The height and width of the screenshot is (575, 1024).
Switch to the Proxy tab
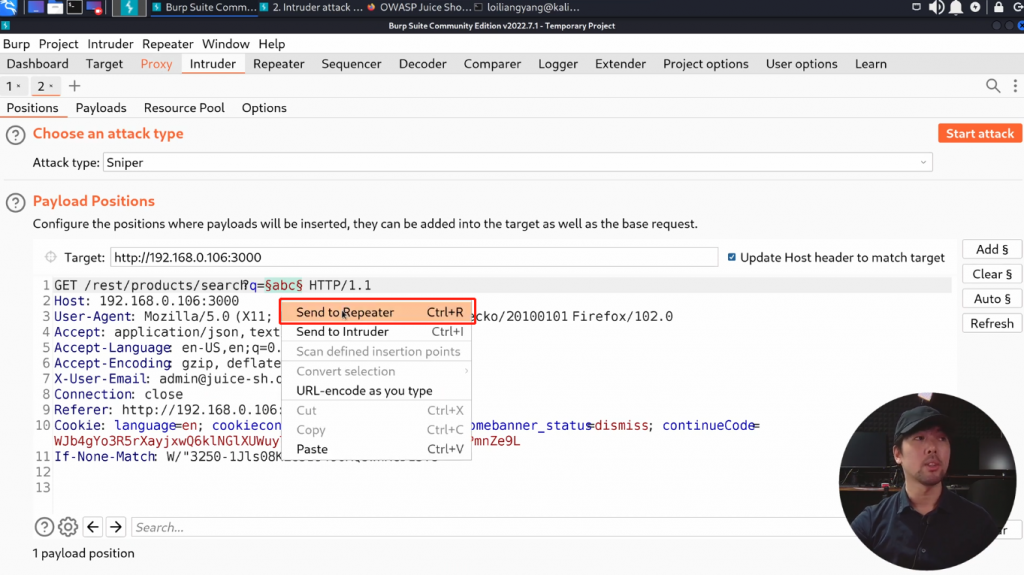pyautogui.click(x=156, y=64)
